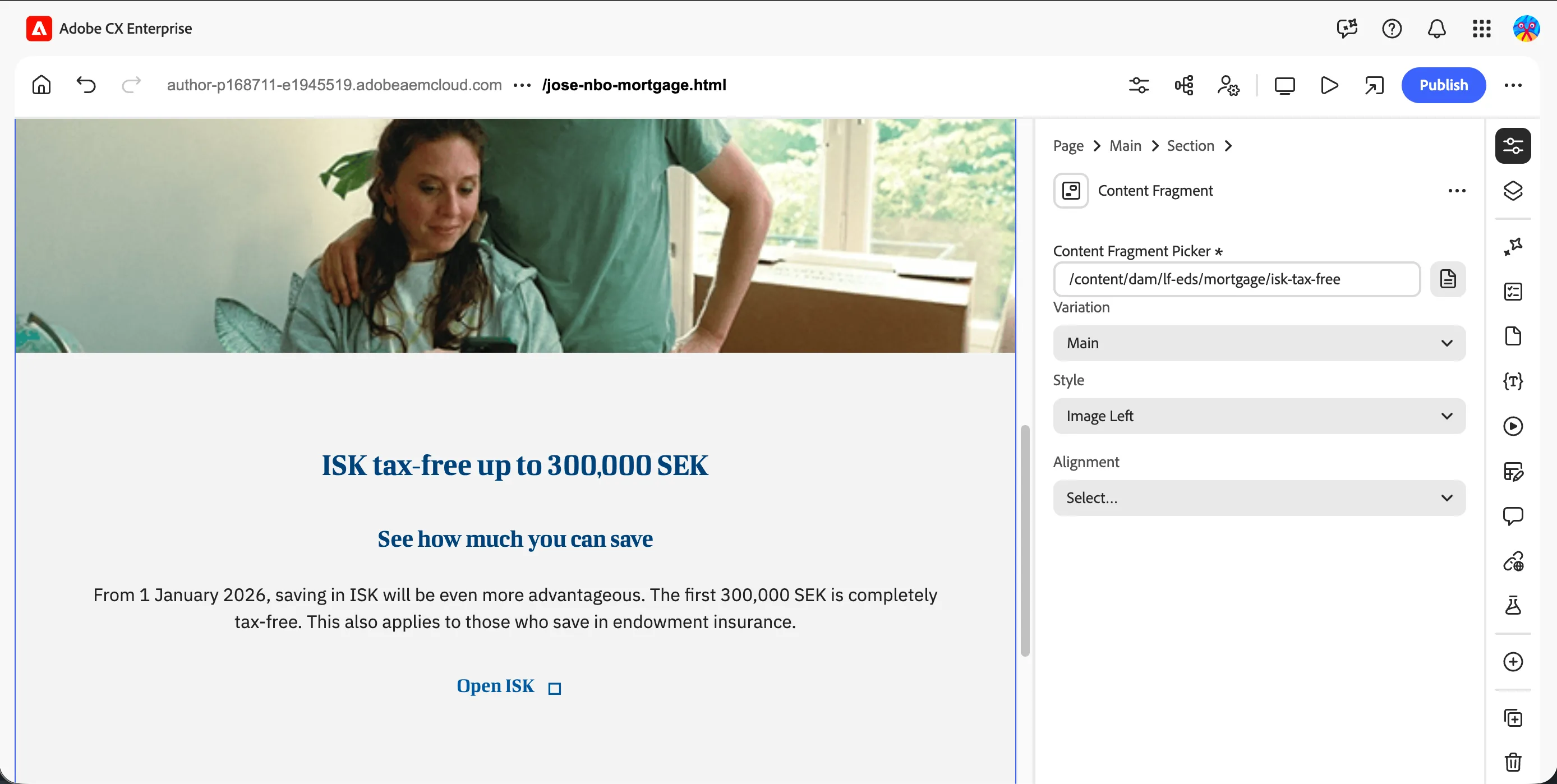Screen dimensions: 1557x784
Task: Select the Section breadcrumb
Action: [x=1190, y=146]
